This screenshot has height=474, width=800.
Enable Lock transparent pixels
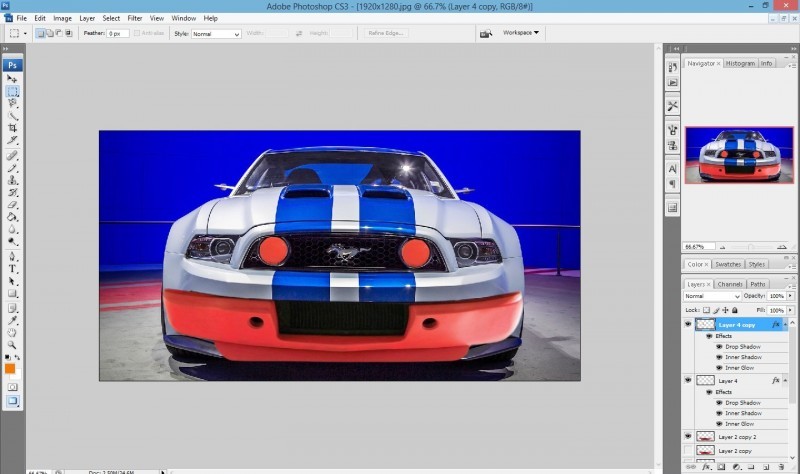coord(706,310)
